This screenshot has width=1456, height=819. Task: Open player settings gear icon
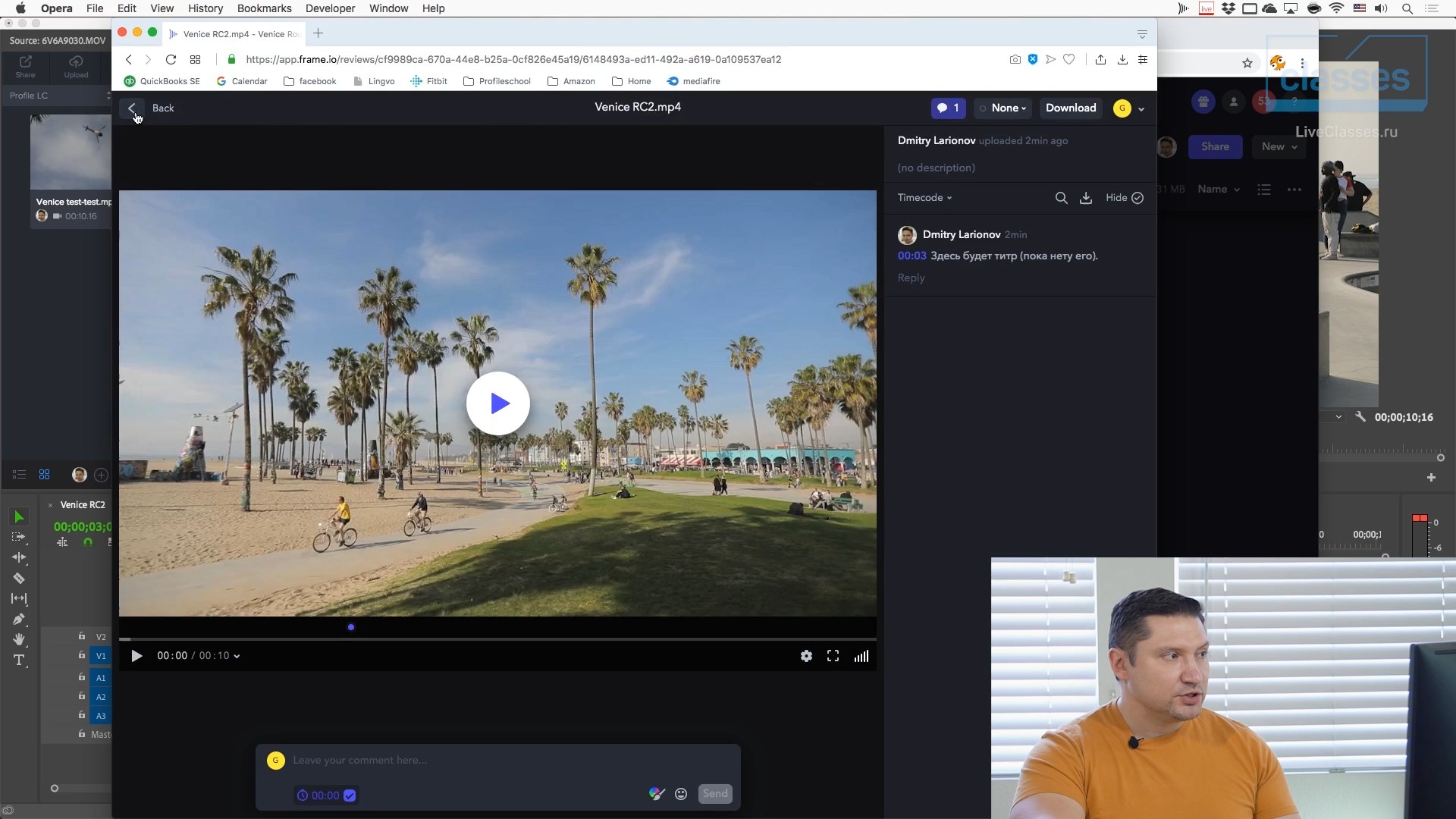point(806,656)
